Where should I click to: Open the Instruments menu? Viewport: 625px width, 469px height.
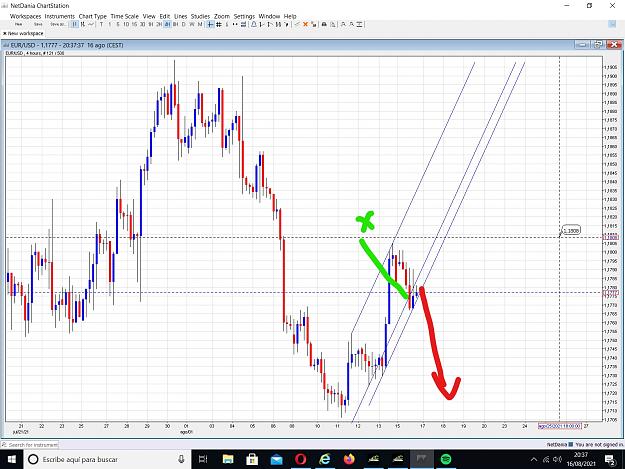[x=60, y=16]
